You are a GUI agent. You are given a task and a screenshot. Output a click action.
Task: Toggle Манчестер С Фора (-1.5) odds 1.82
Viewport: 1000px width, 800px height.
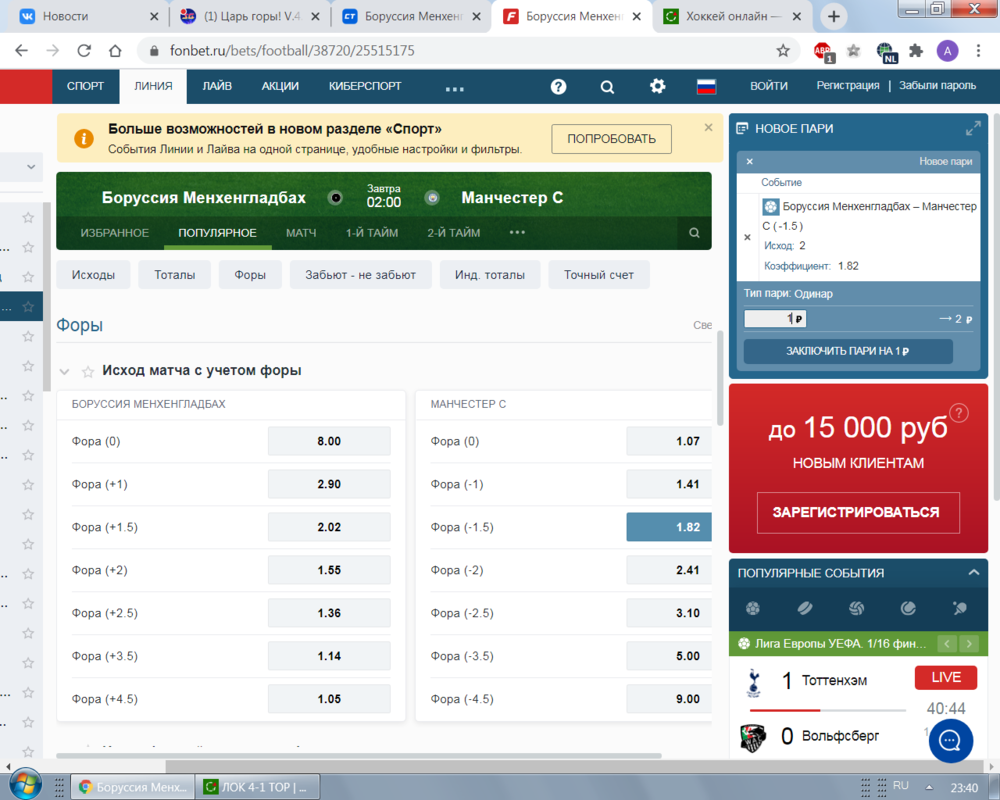pos(668,527)
